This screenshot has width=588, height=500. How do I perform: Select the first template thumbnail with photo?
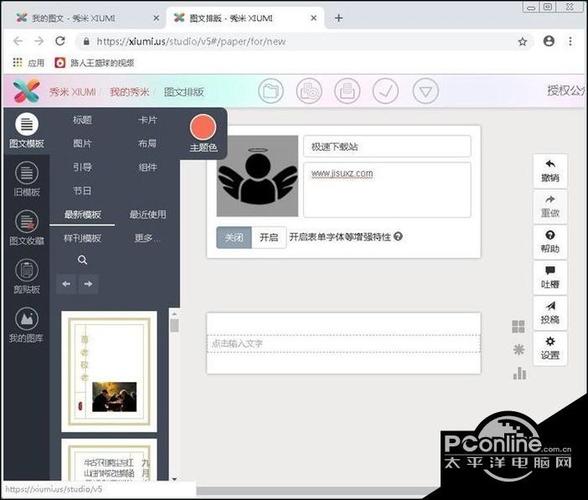pyautogui.click(x=109, y=371)
